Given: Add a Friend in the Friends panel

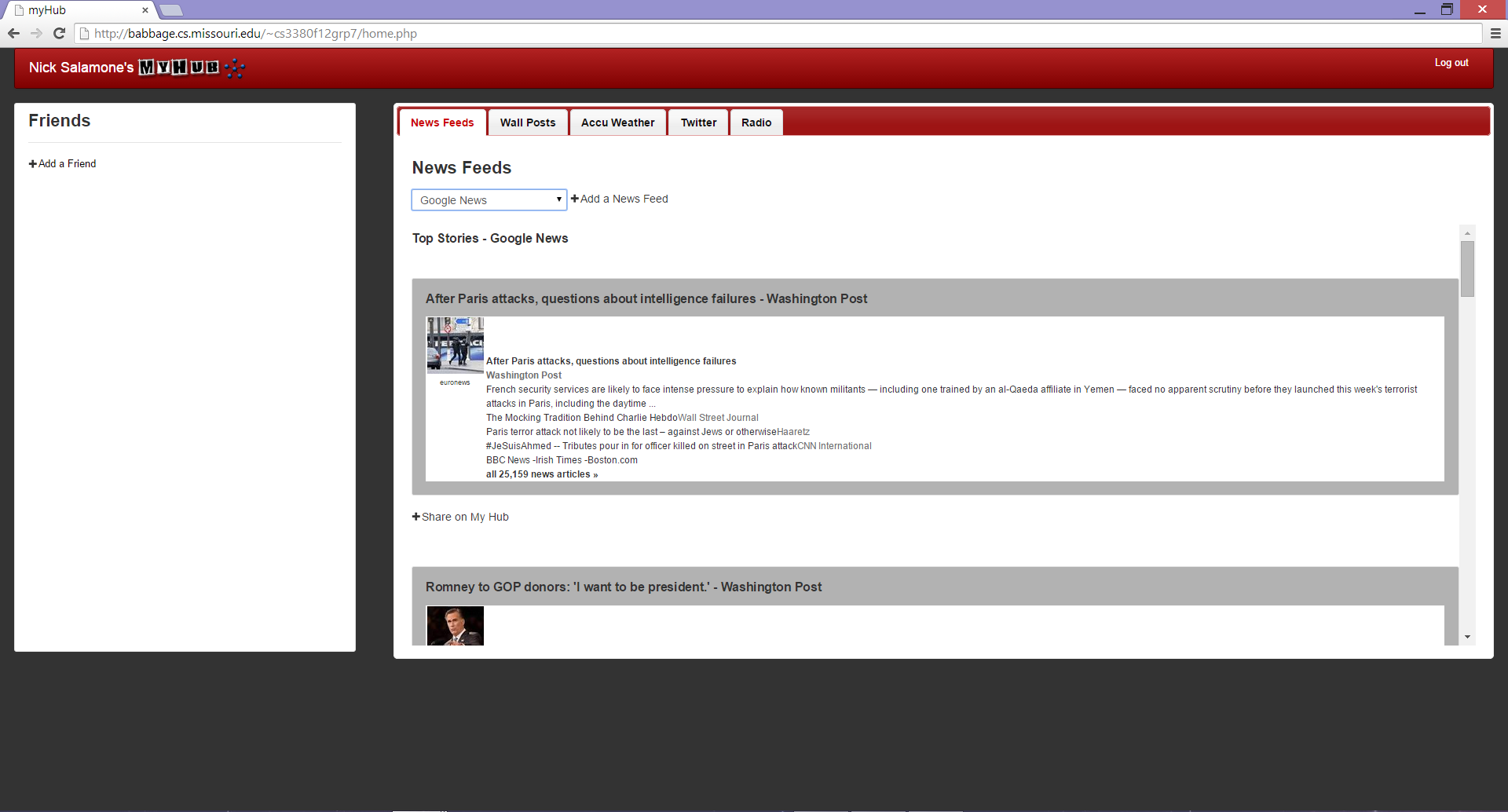Looking at the screenshot, I should [x=62, y=163].
